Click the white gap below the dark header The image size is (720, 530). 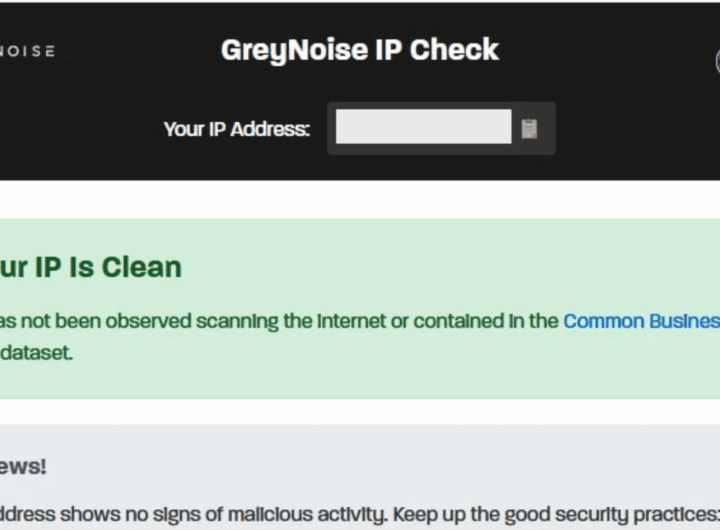point(360,199)
